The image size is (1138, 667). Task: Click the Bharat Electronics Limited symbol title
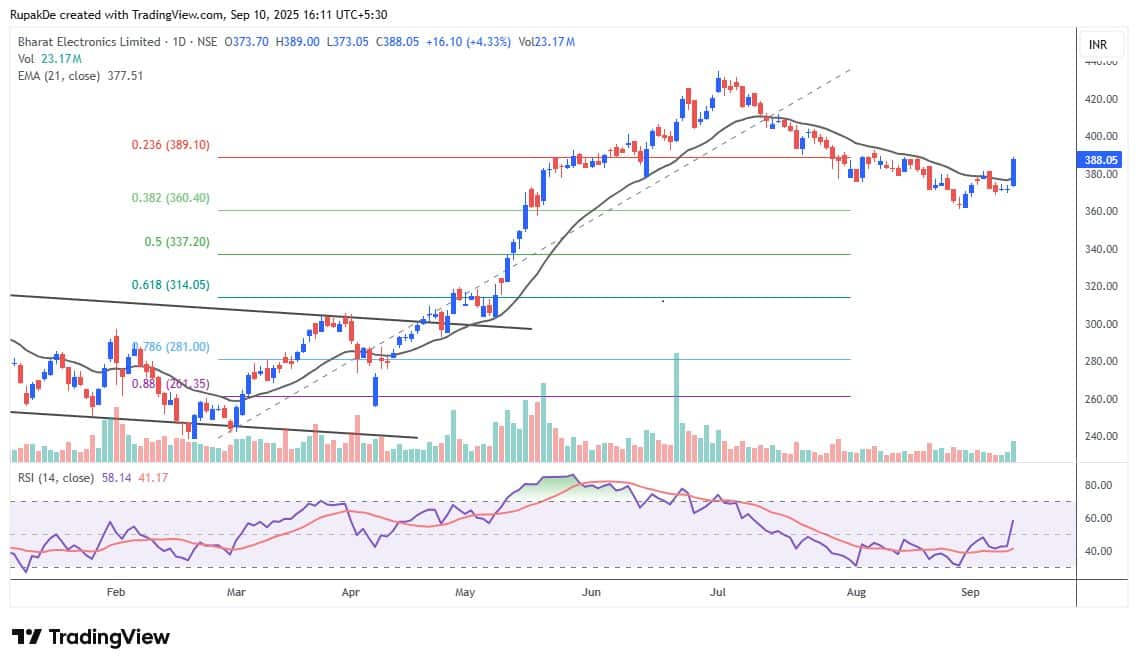90,42
